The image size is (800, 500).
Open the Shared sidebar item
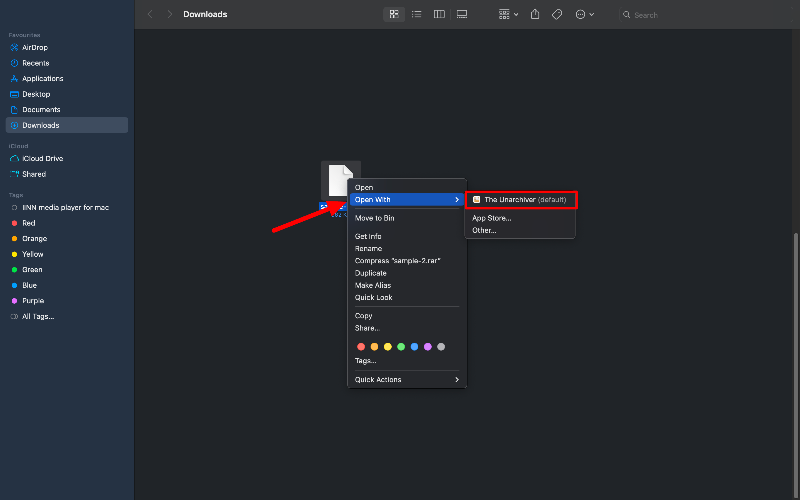point(67,174)
